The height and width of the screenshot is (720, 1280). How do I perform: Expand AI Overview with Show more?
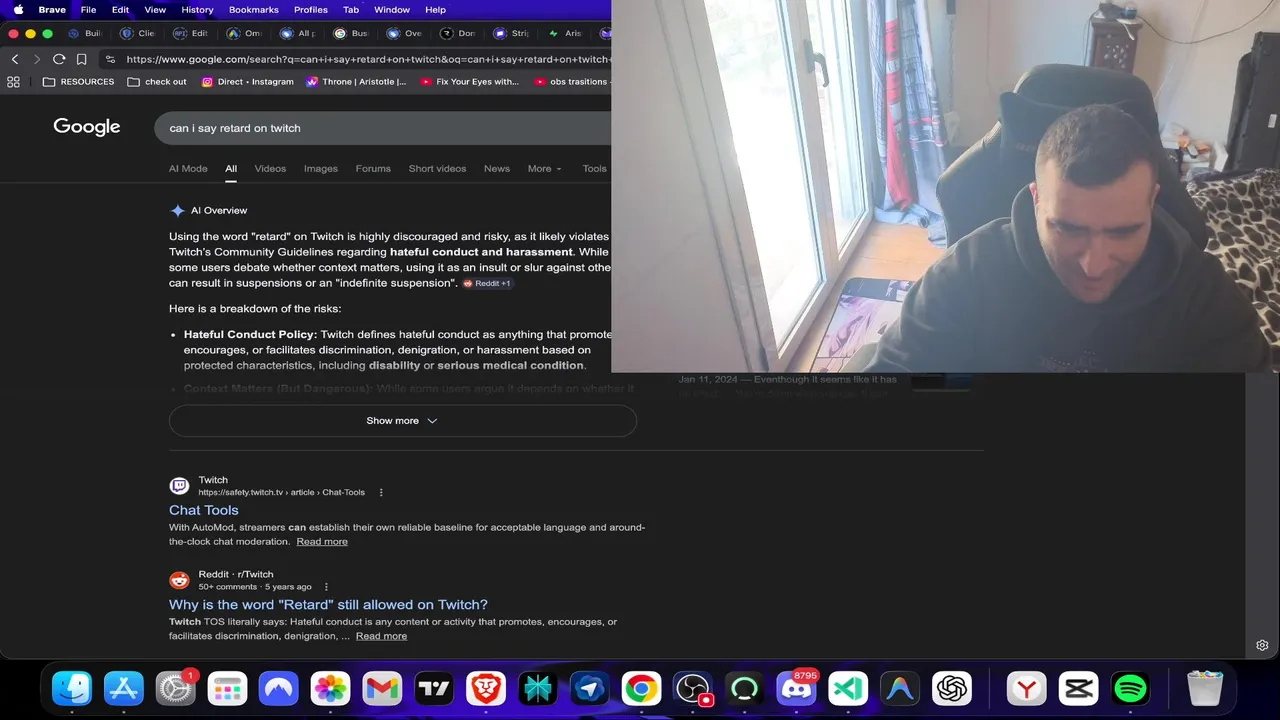(x=402, y=420)
